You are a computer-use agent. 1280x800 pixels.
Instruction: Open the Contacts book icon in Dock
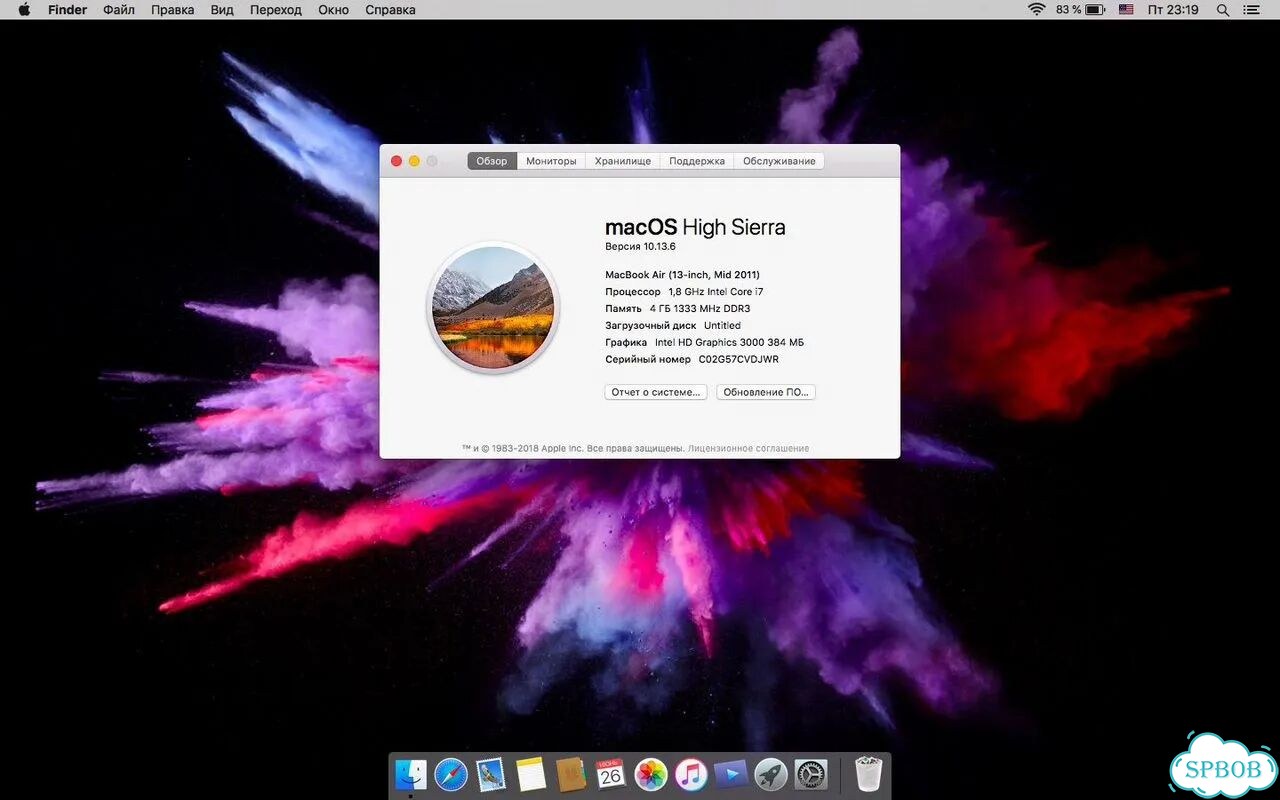571,774
